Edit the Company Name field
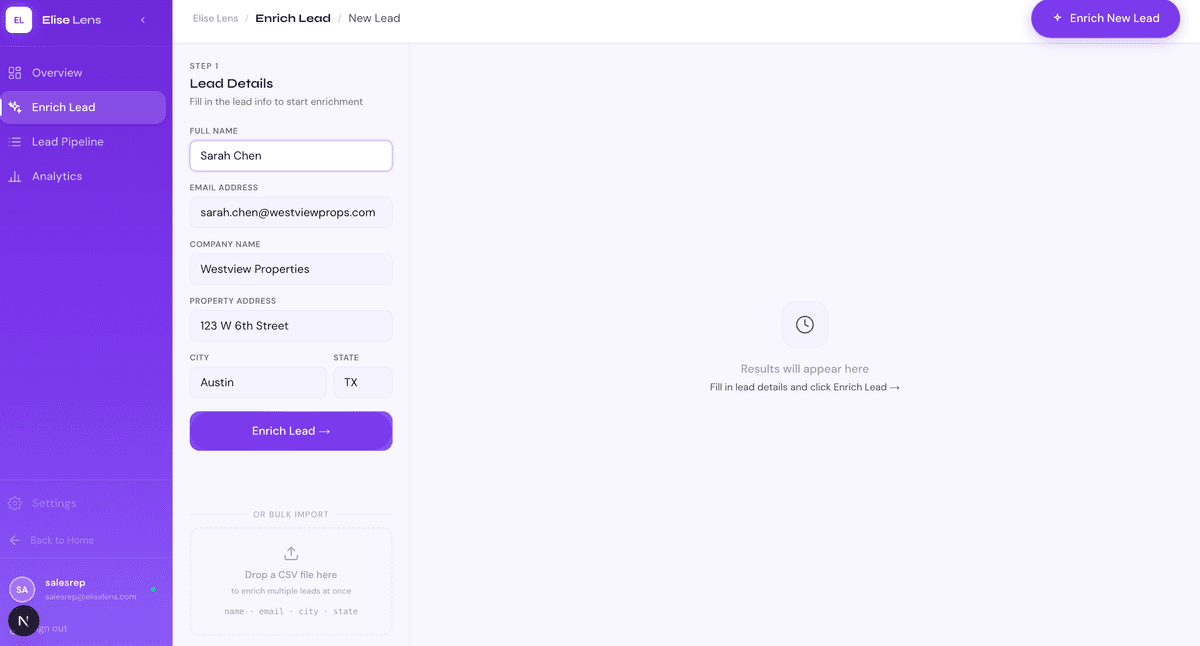The height and width of the screenshot is (646, 1200). pyautogui.click(x=291, y=269)
